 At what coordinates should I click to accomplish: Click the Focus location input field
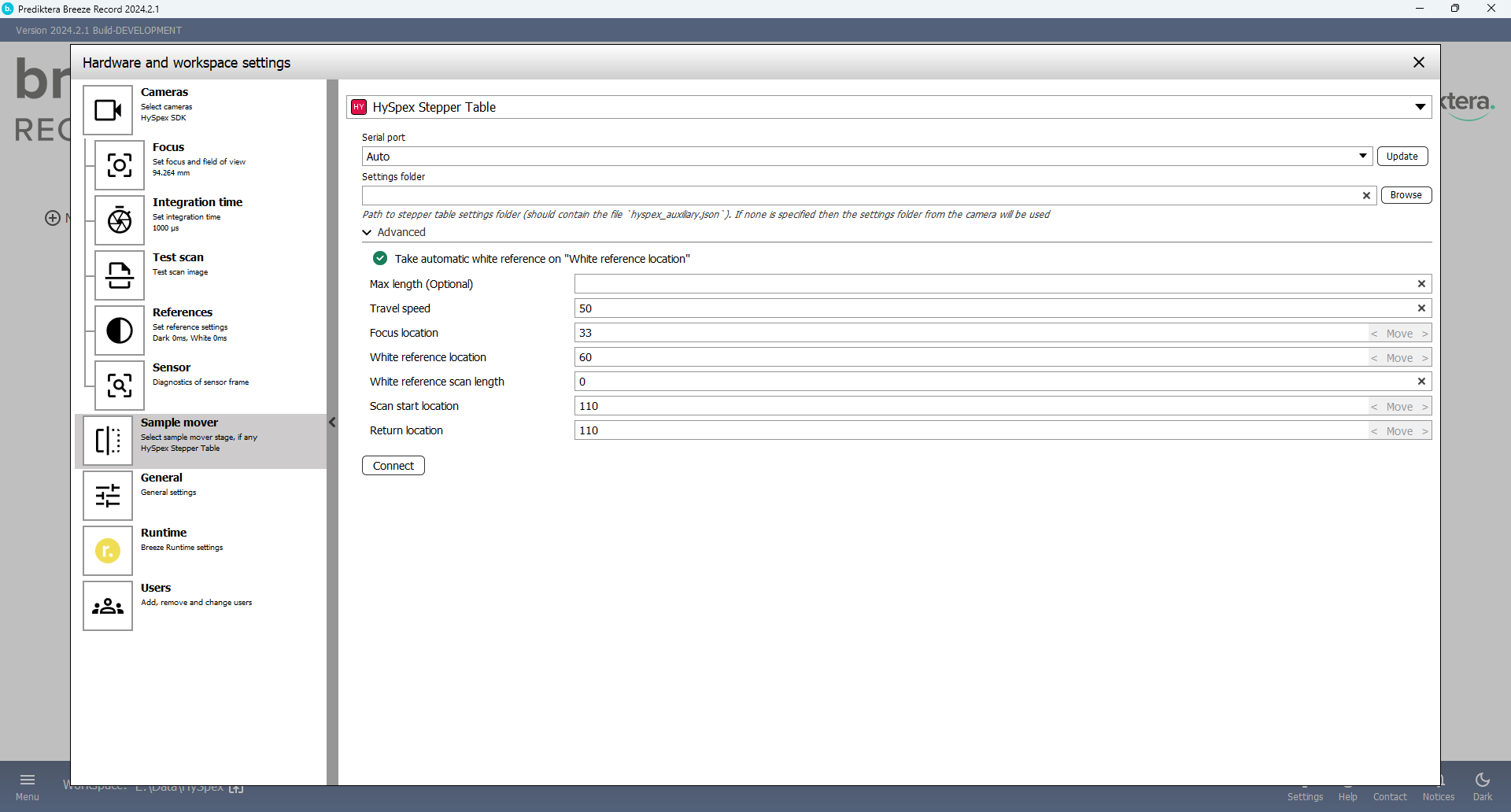tap(968, 333)
